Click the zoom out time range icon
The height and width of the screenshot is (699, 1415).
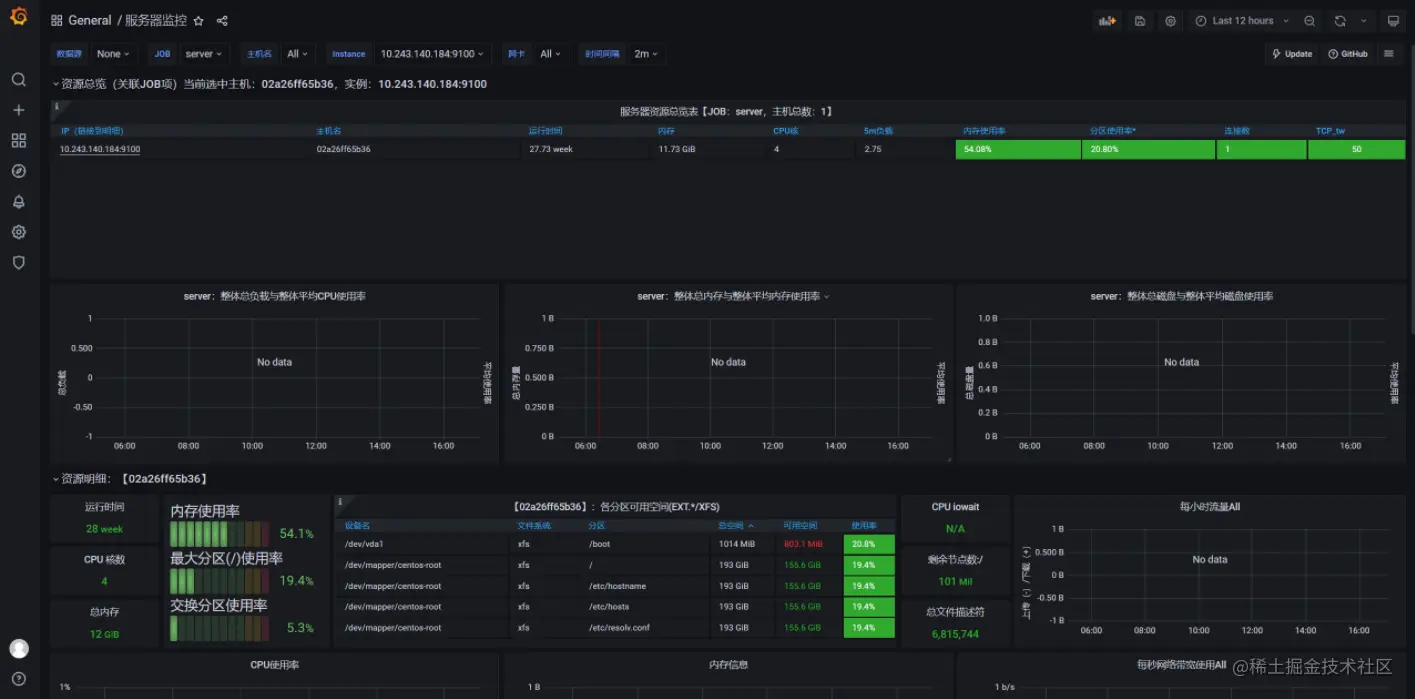[x=1310, y=21]
